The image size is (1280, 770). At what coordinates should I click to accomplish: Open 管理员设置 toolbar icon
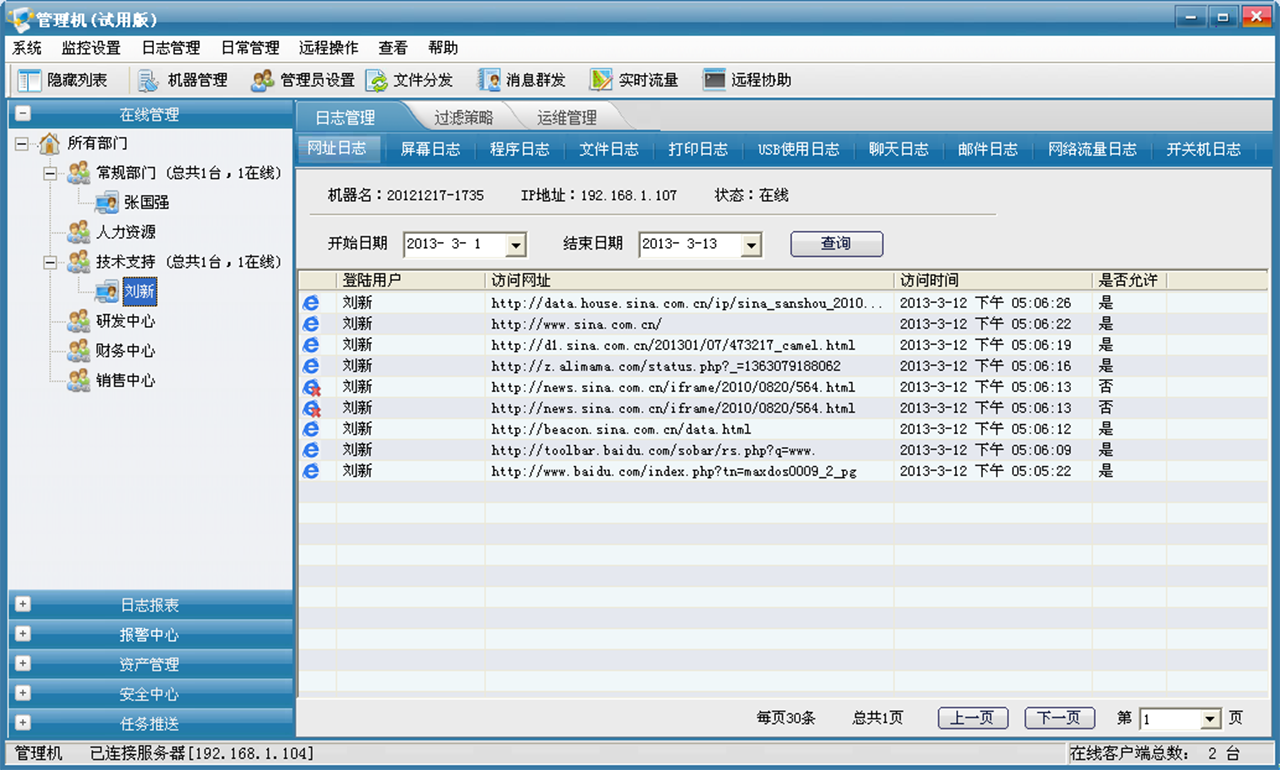pyautogui.click(x=262, y=80)
